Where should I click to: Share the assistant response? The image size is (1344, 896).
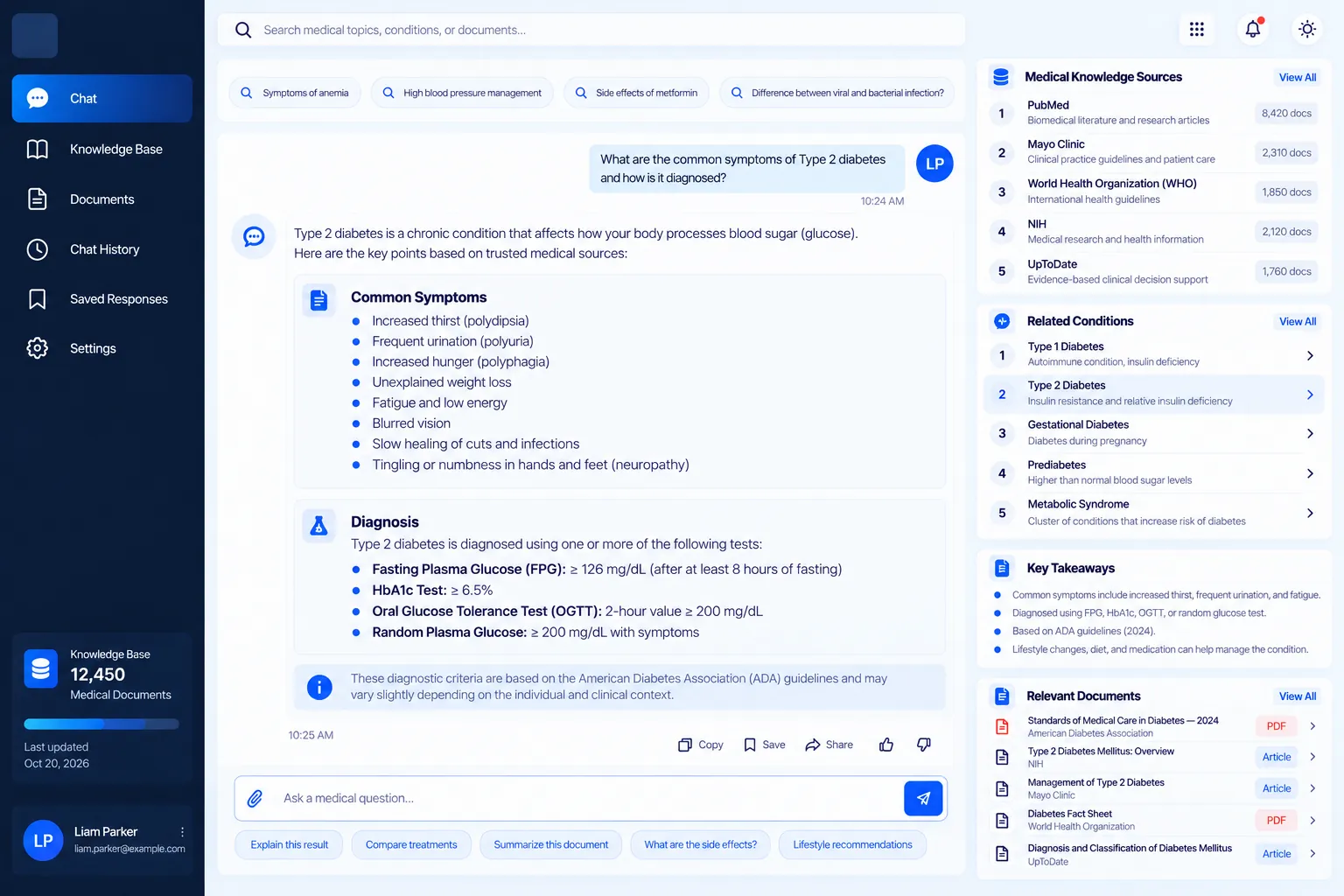click(829, 745)
